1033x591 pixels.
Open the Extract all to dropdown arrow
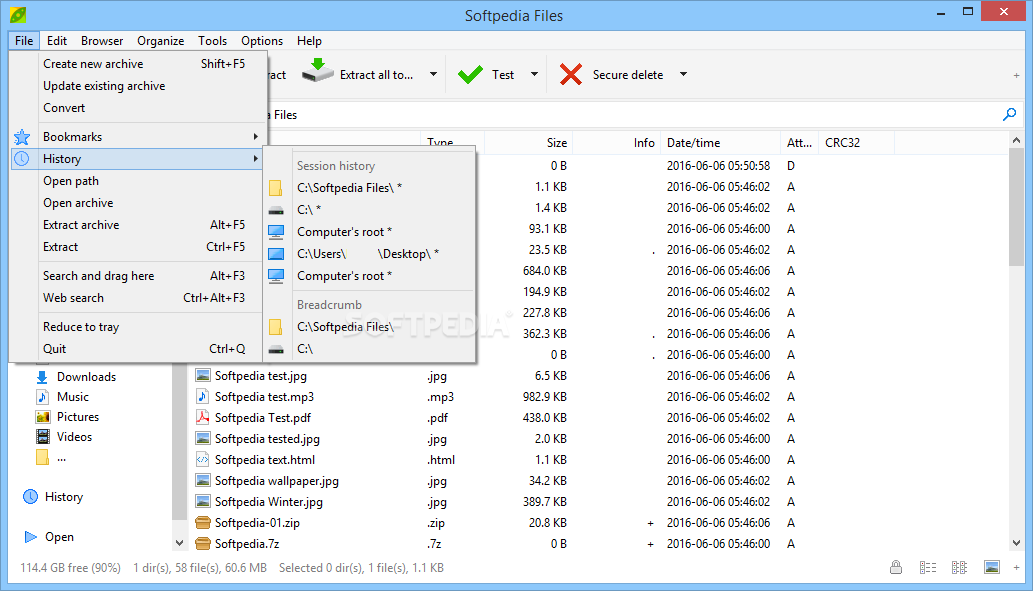(433, 74)
